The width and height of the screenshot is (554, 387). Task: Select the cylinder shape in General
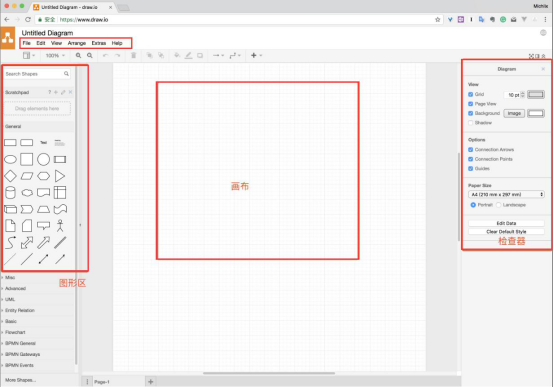[10, 193]
